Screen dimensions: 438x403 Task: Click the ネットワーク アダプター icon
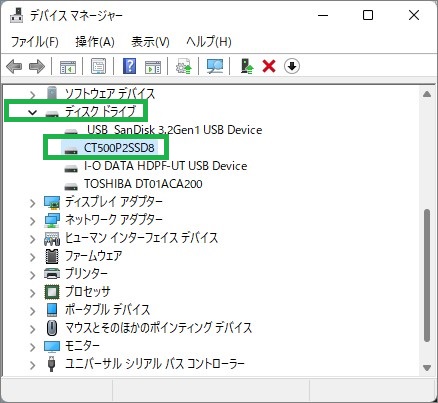pos(52,220)
